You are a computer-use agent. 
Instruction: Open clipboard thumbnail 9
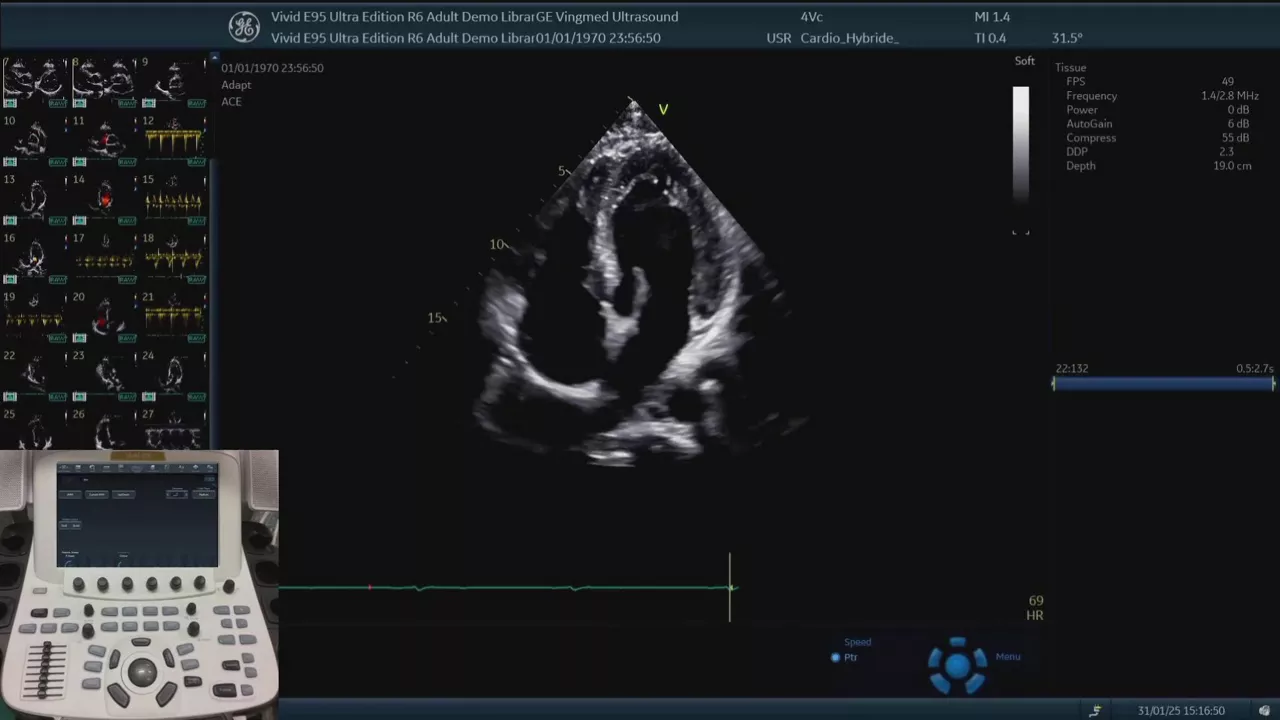click(174, 82)
